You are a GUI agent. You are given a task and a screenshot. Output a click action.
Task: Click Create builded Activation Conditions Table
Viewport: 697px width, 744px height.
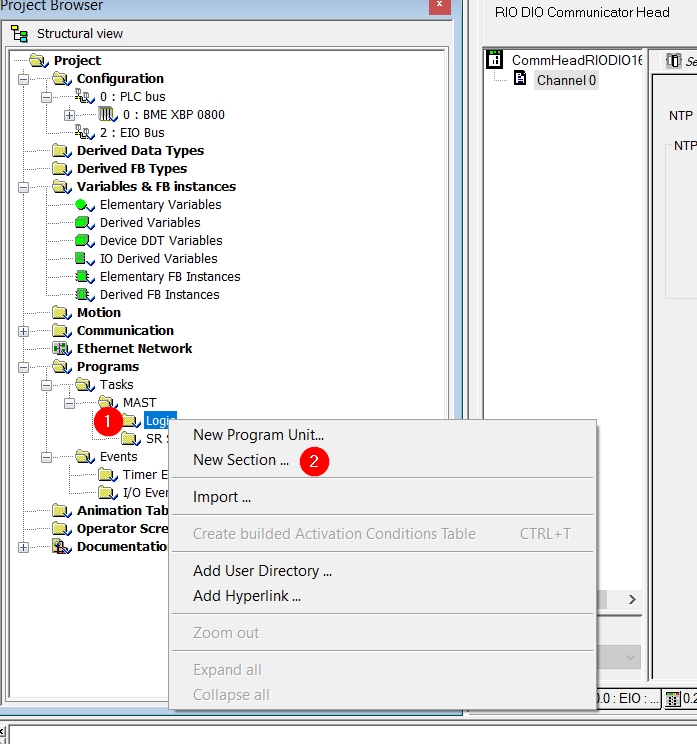[382, 534]
